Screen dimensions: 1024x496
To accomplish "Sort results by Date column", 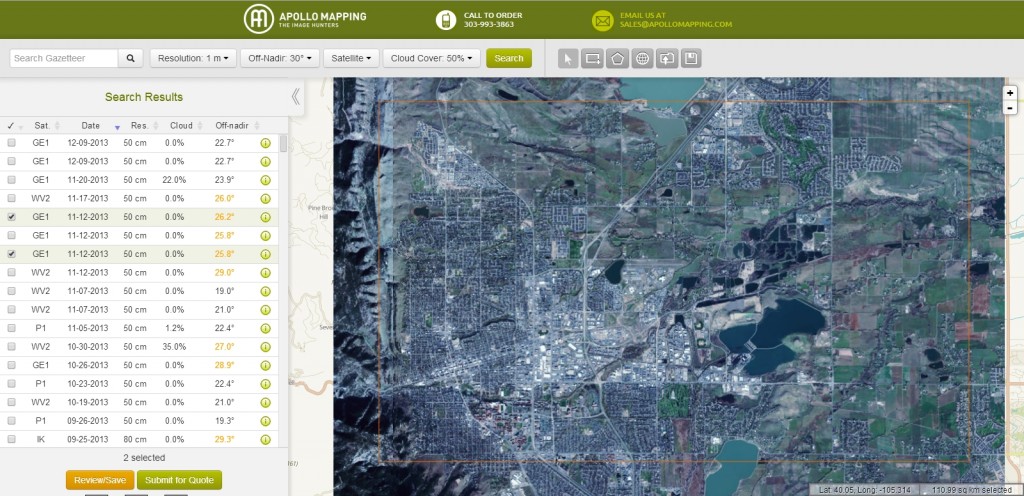I will (x=93, y=125).
